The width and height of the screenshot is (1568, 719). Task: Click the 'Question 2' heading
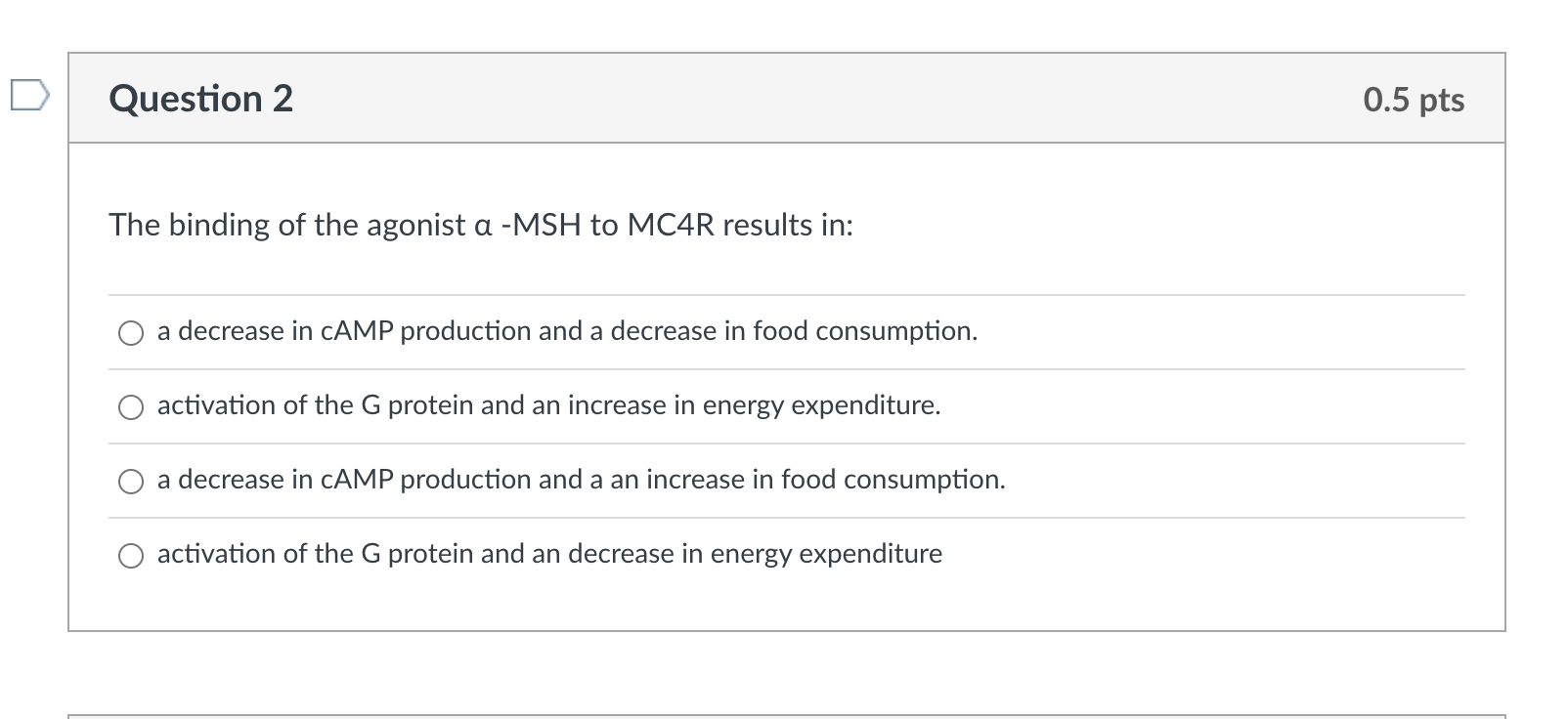click(201, 99)
